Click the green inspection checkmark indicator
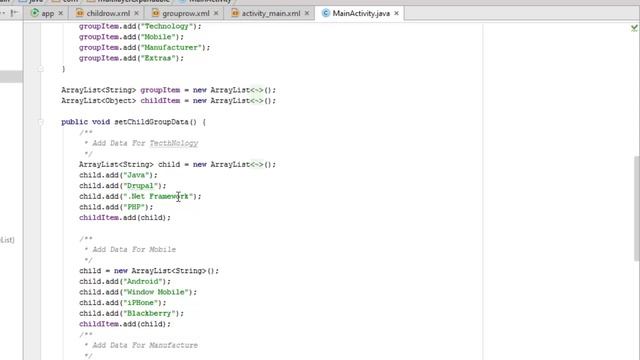 point(634,28)
